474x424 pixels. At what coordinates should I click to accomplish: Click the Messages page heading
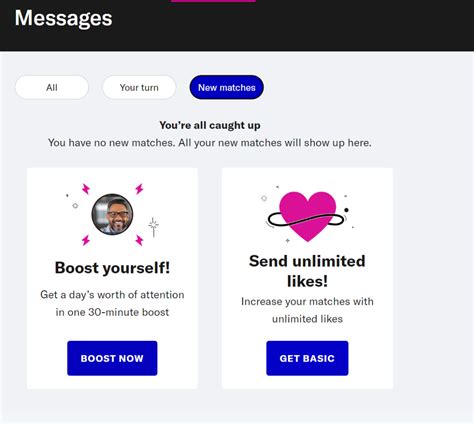point(63,18)
